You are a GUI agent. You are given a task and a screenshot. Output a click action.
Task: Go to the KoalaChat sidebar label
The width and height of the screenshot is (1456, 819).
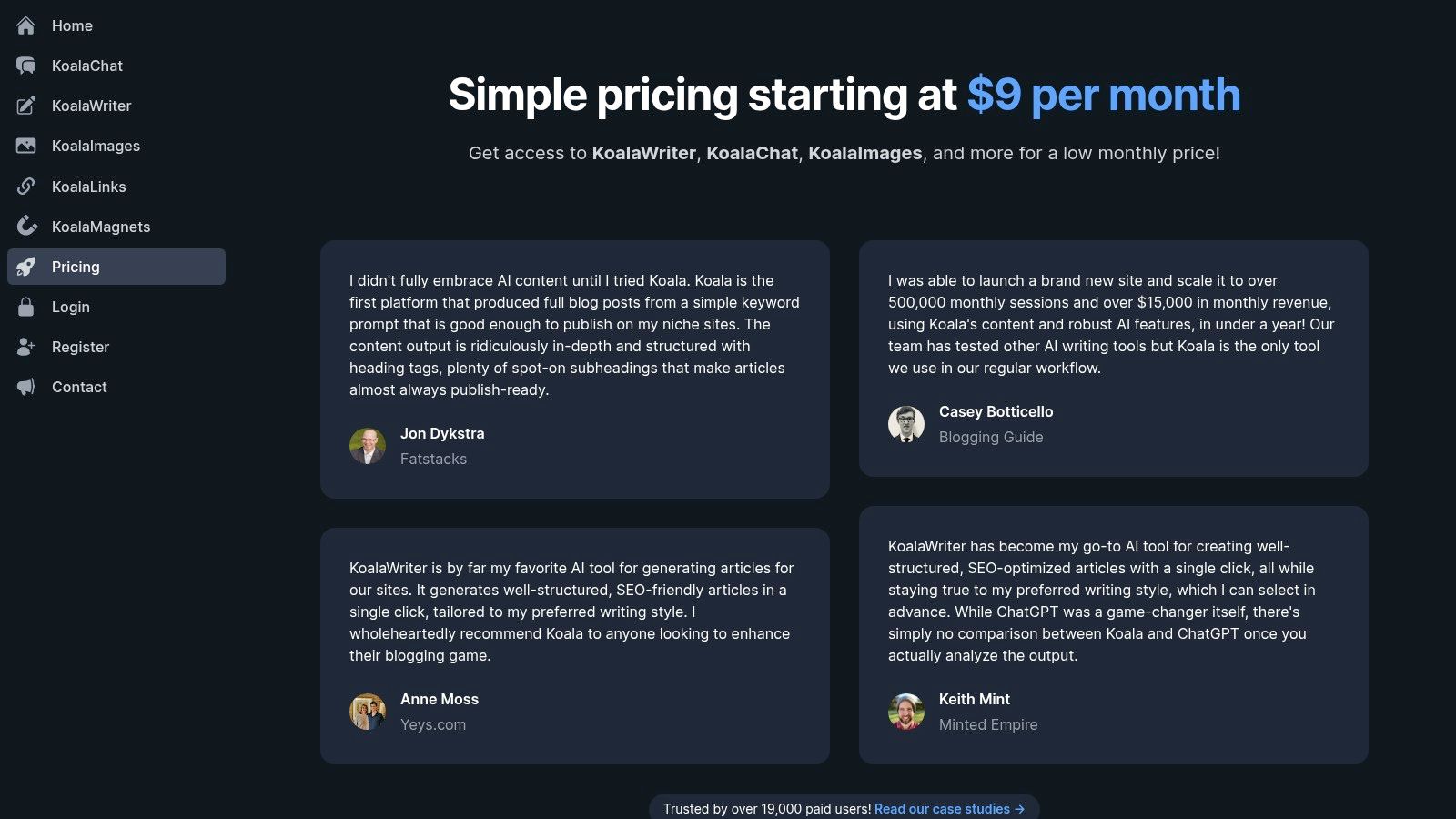(87, 66)
